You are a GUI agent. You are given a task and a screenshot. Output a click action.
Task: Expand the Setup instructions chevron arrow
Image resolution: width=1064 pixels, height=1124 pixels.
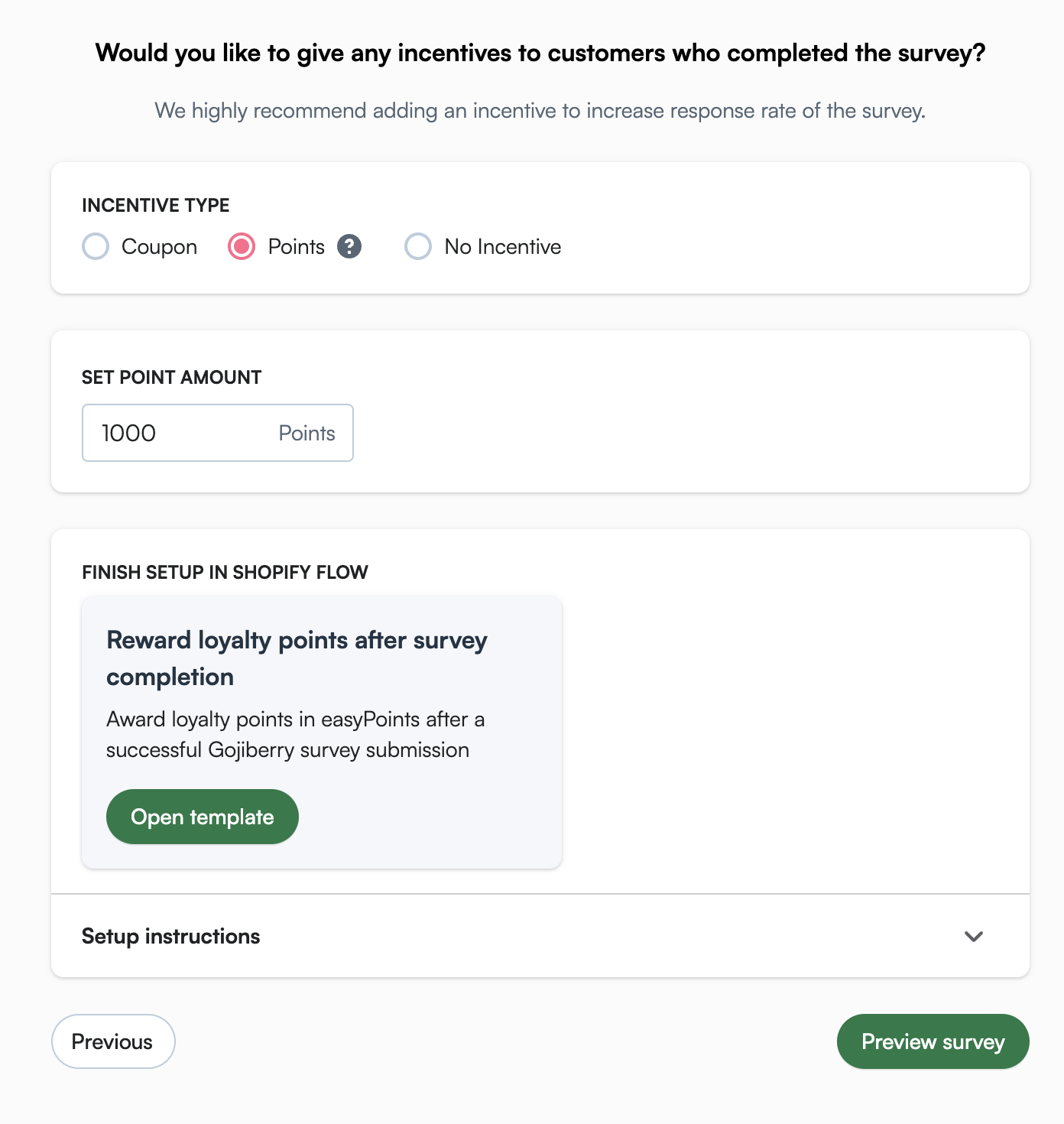click(x=974, y=937)
